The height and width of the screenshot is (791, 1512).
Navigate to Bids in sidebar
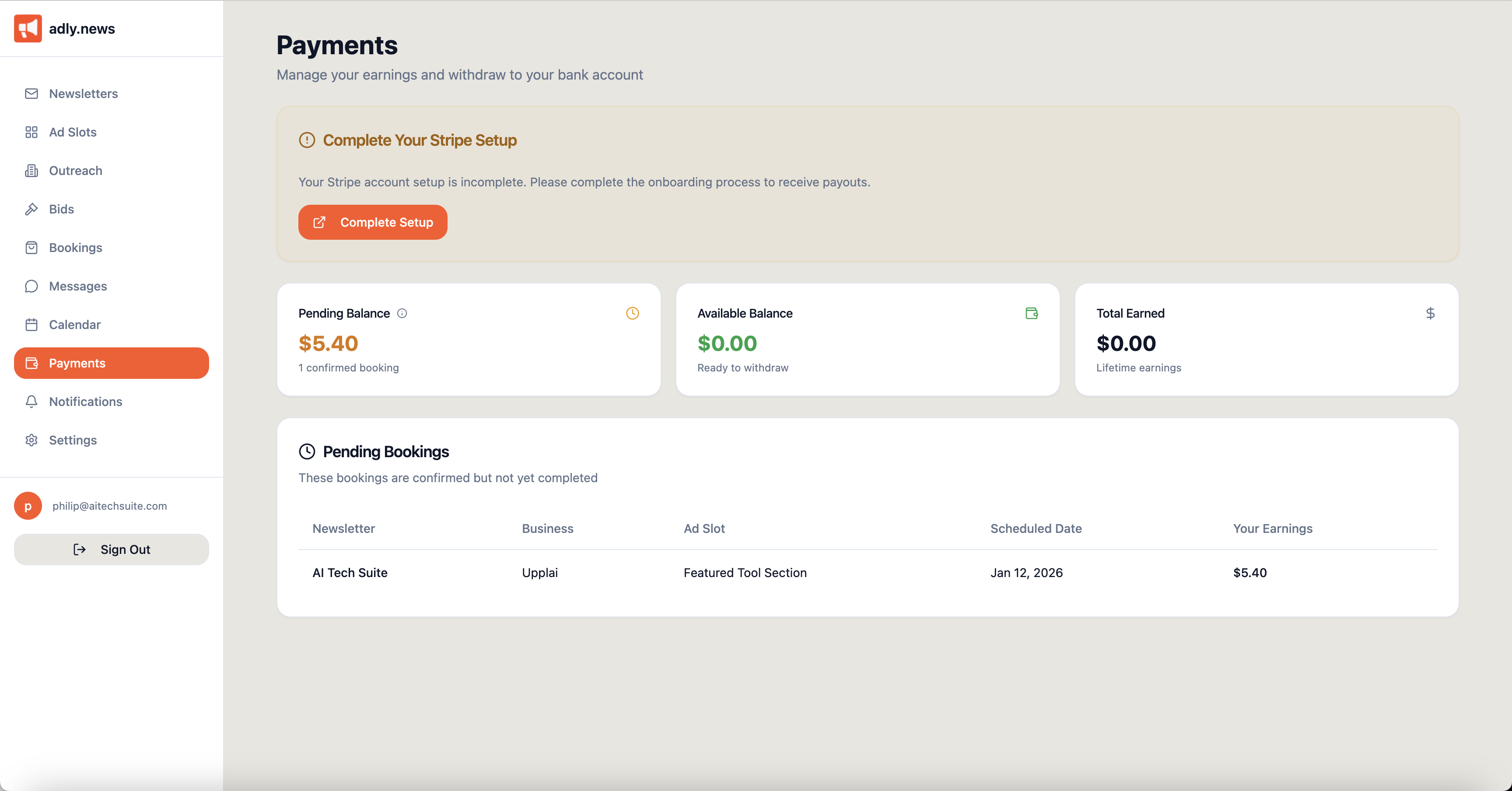point(62,210)
